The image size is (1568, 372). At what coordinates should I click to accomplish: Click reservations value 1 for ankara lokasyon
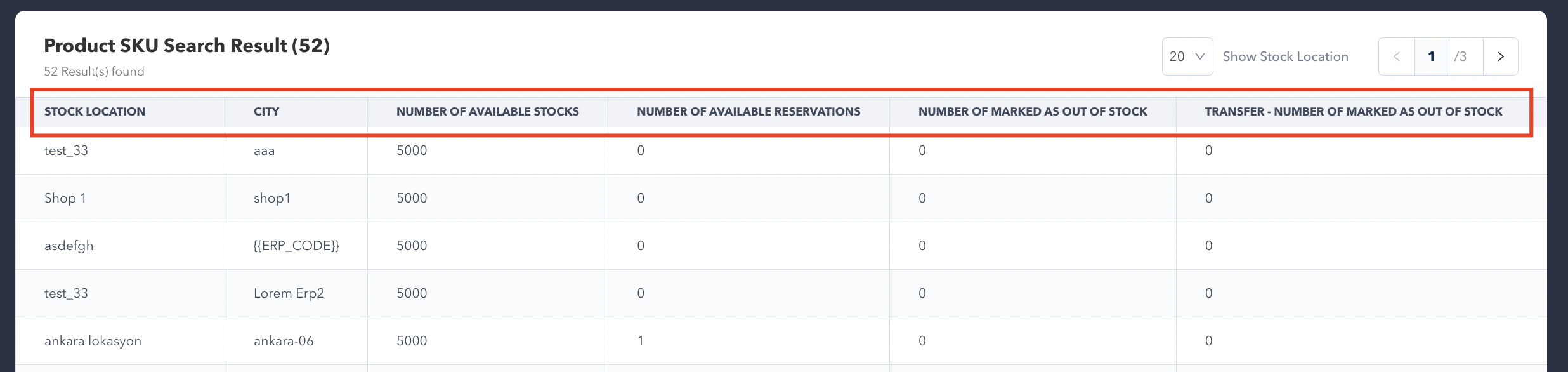[x=641, y=341]
